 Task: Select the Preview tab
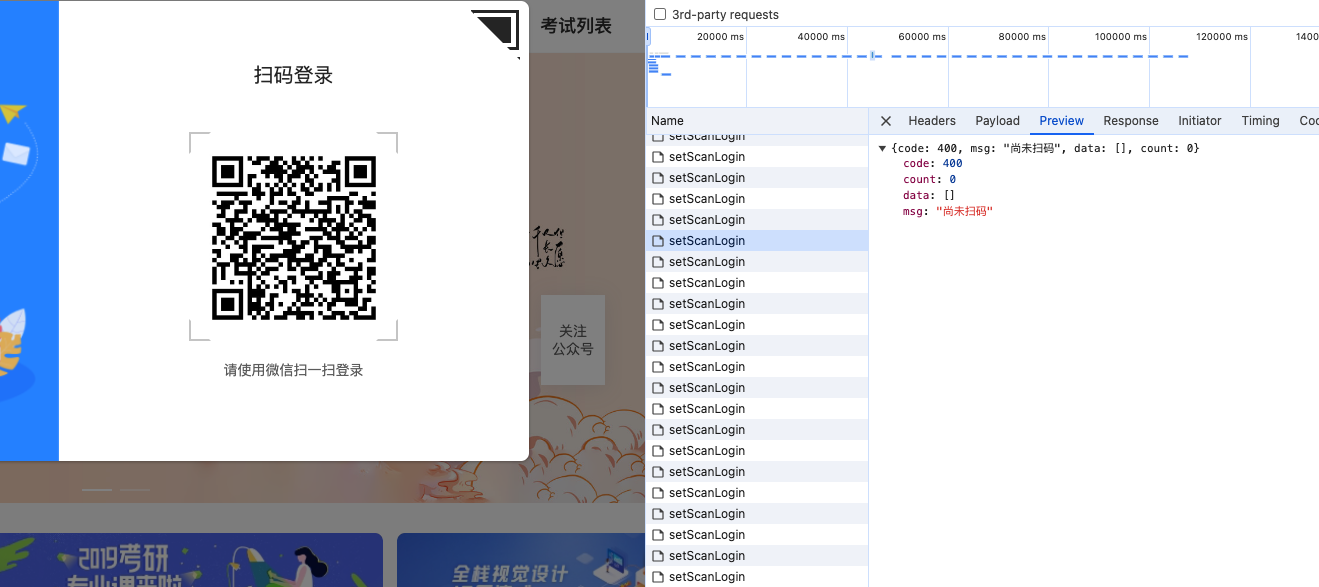[x=1062, y=121]
